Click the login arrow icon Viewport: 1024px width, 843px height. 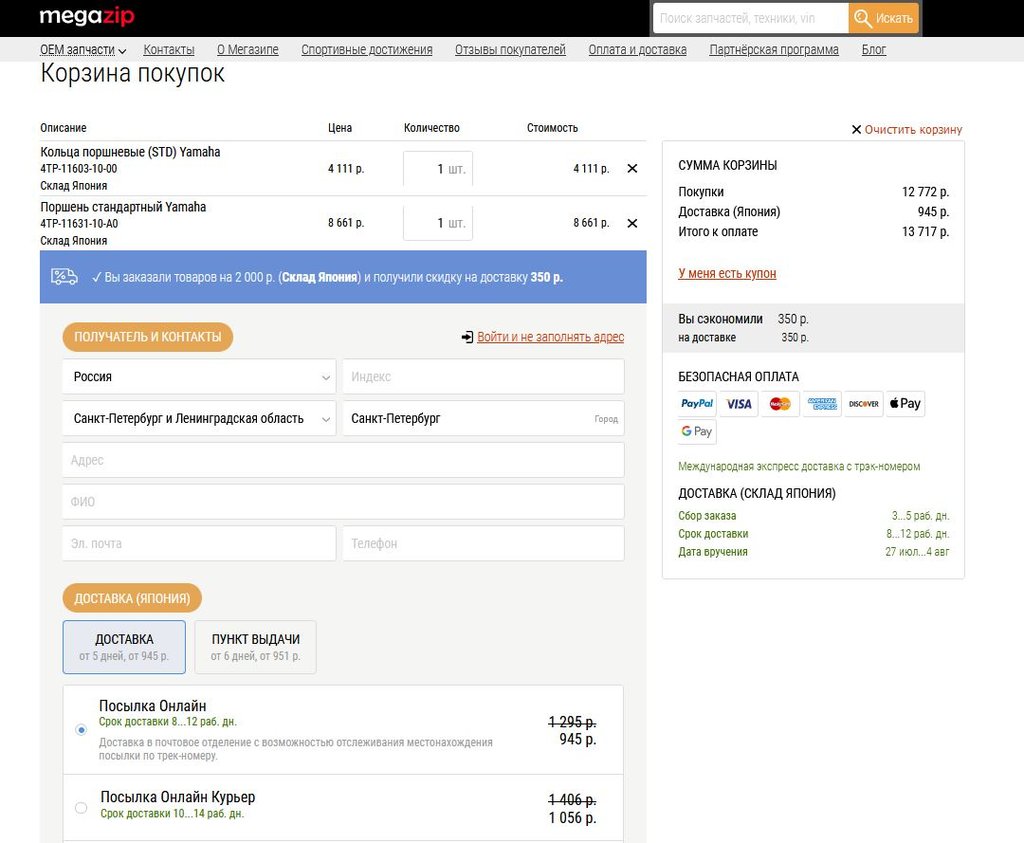(x=467, y=337)
